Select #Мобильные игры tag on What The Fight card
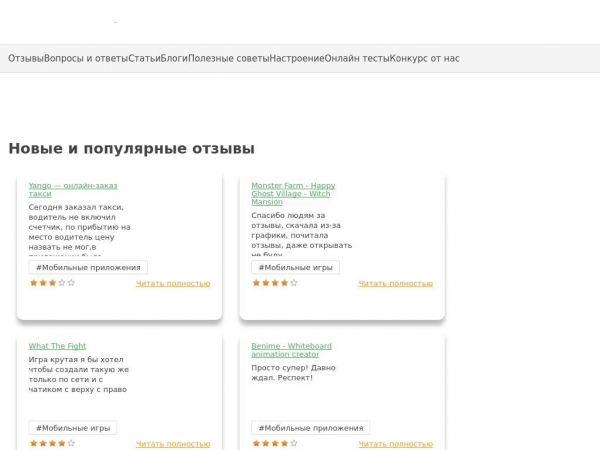 [x=73, y=428]
